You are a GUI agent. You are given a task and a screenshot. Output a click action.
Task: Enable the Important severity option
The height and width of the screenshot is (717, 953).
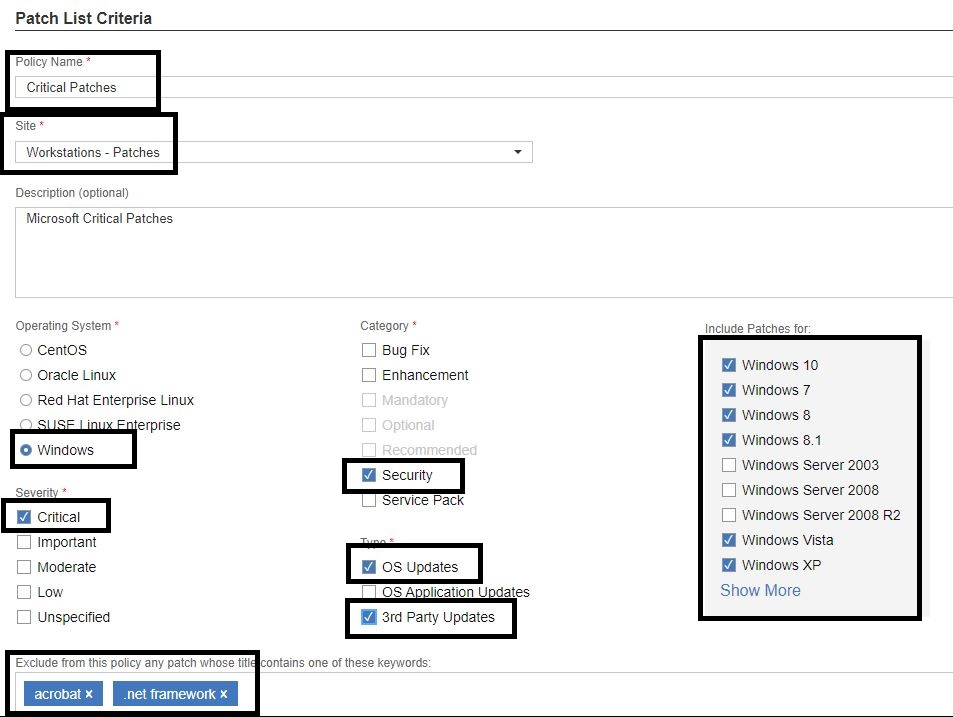pos(22,542)
